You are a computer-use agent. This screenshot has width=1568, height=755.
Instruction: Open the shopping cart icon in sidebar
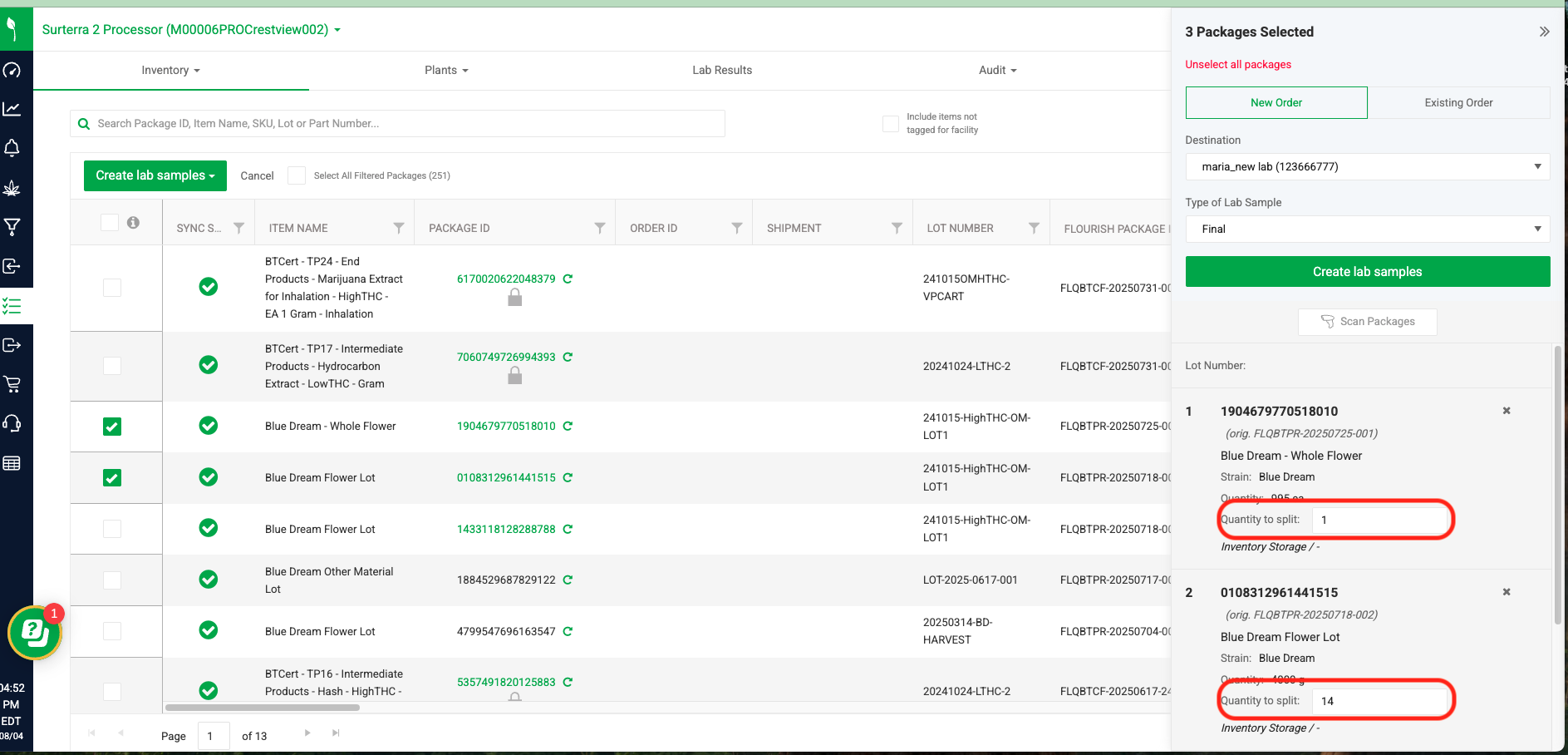tap(12, 384)
